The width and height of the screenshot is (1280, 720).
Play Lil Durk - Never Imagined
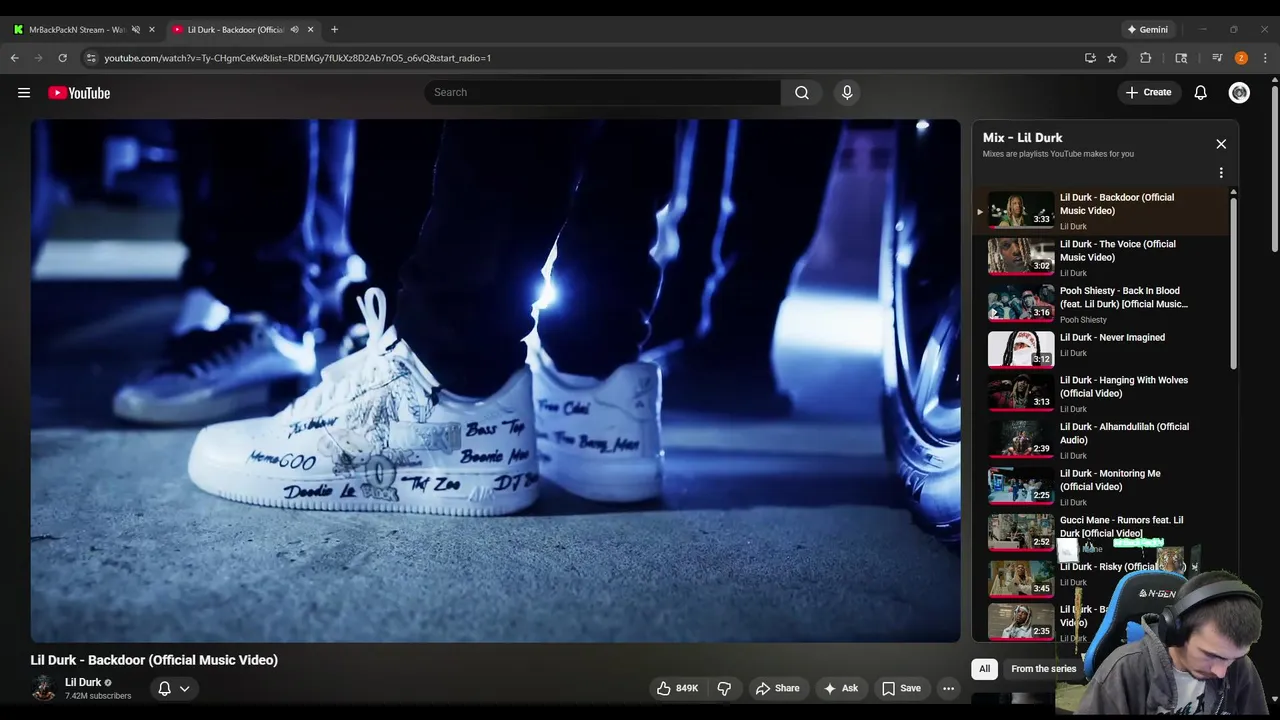click(x=1101, y=350)
